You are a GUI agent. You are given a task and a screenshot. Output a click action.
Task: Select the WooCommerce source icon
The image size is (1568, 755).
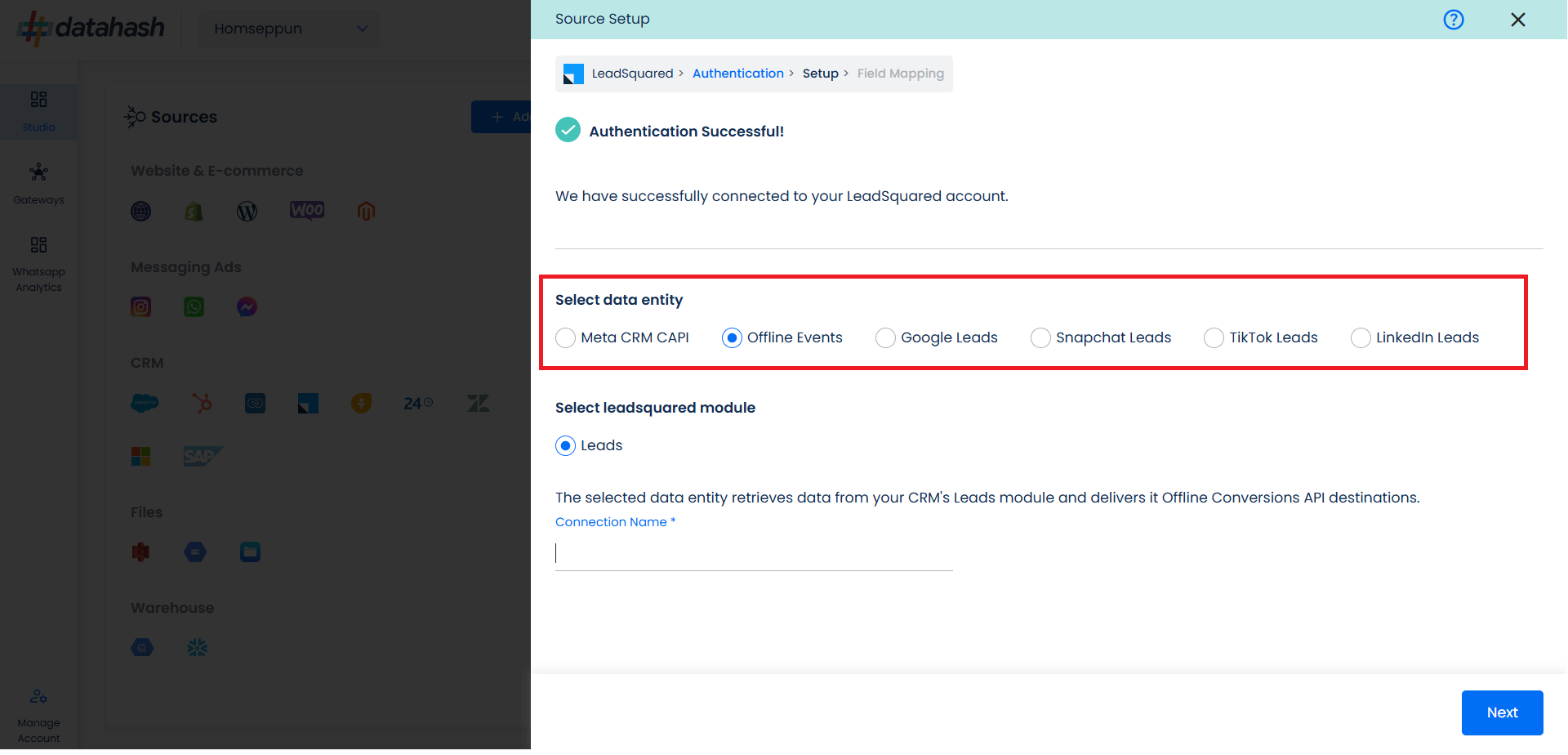tap(307, 211)
